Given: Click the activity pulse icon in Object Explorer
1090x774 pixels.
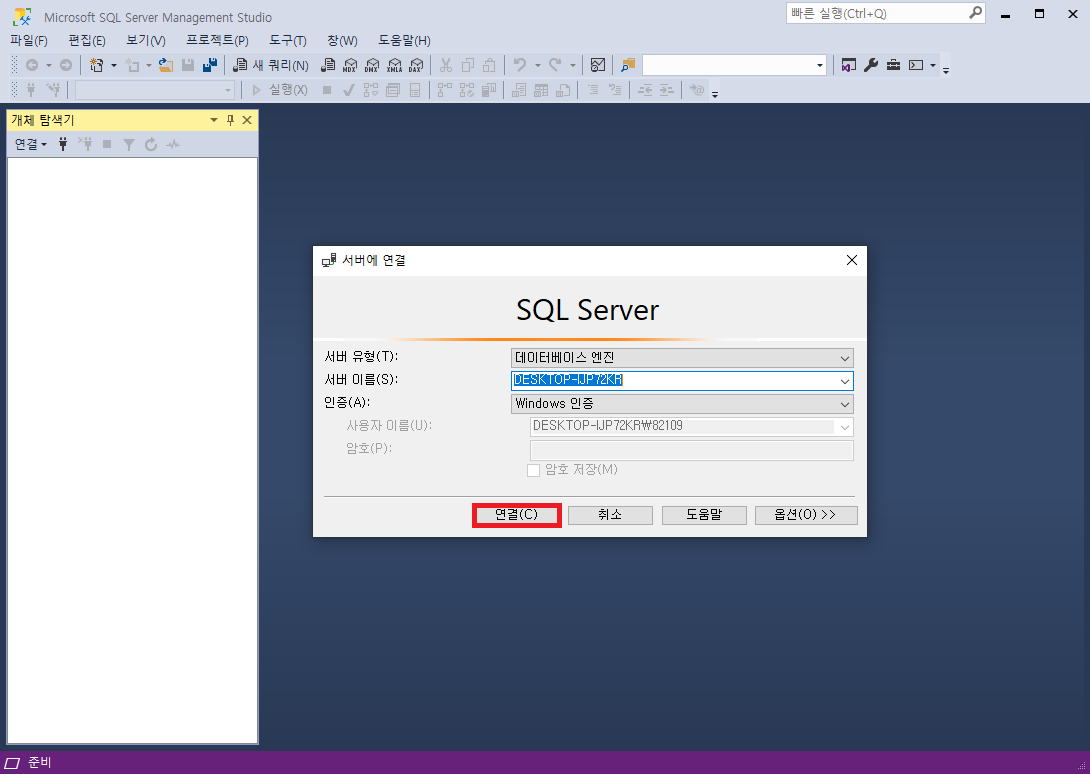Looking at the screenshot, I should point(173,145).
